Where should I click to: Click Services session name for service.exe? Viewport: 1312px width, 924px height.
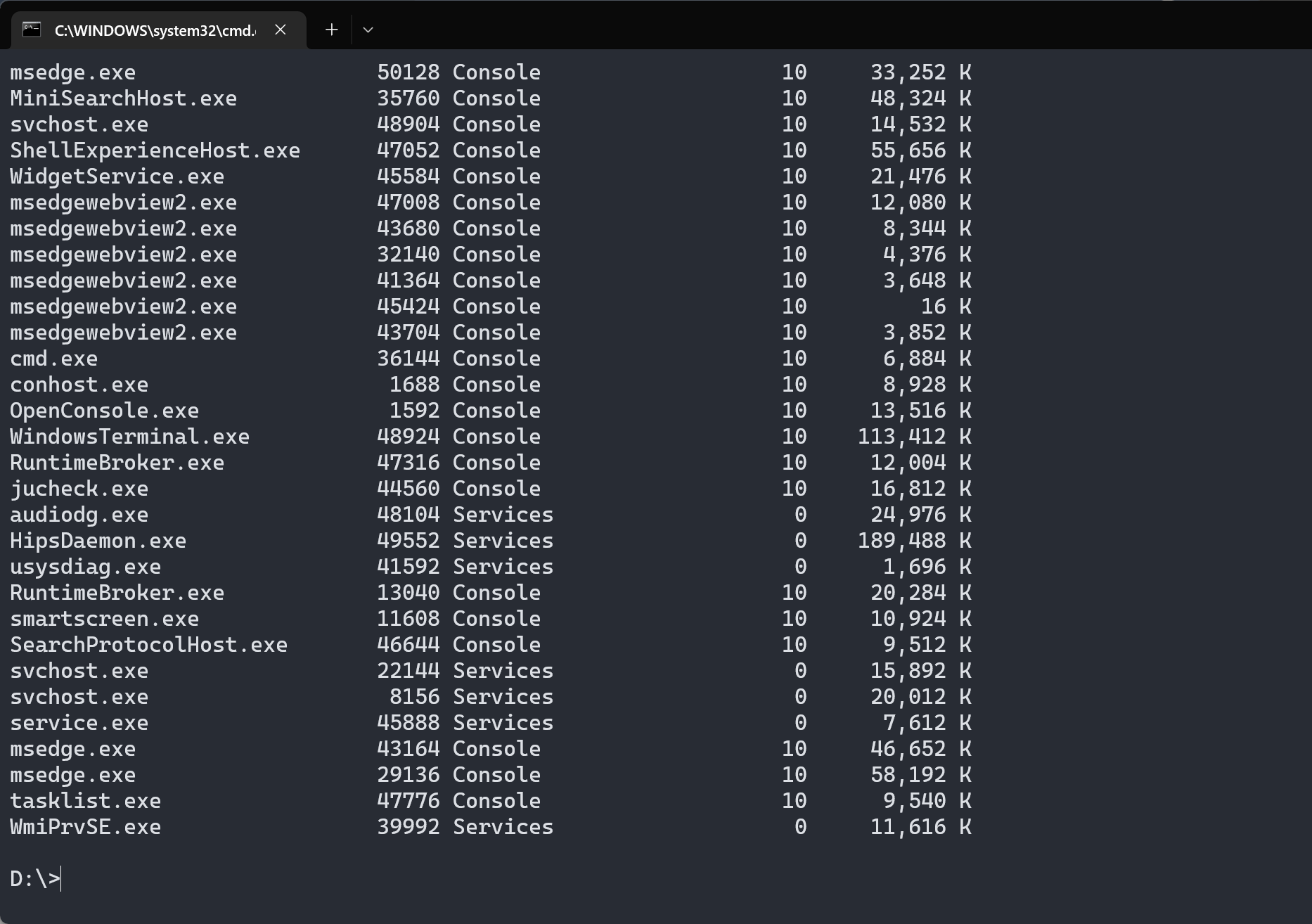point(503,723)
